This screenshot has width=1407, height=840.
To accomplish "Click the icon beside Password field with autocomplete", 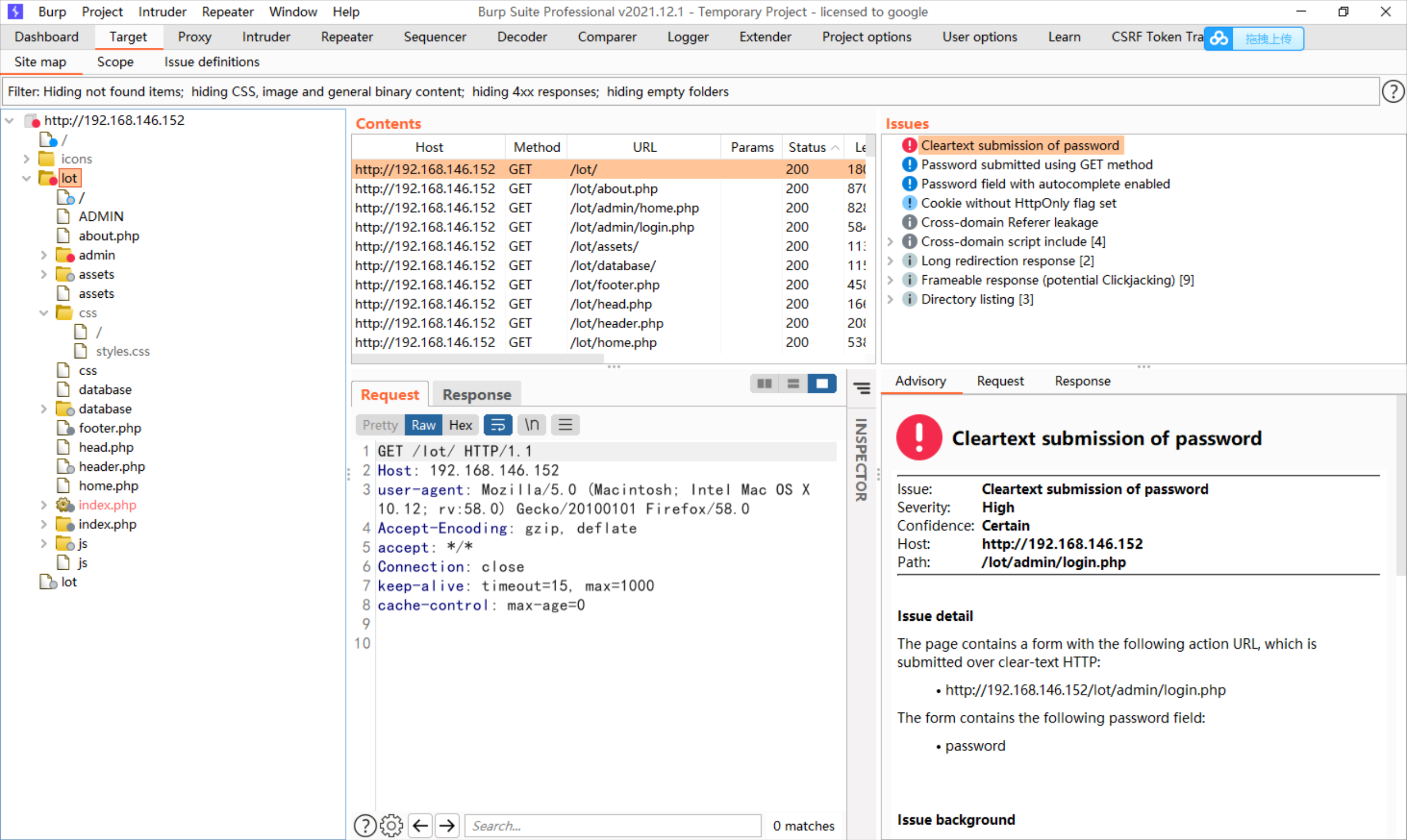I will click(909, 184).
